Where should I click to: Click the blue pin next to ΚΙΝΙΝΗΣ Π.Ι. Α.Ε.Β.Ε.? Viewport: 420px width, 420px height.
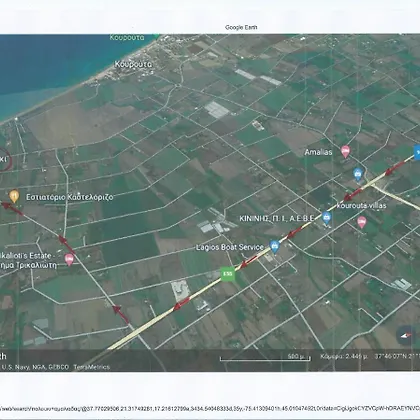coord(327,218)
